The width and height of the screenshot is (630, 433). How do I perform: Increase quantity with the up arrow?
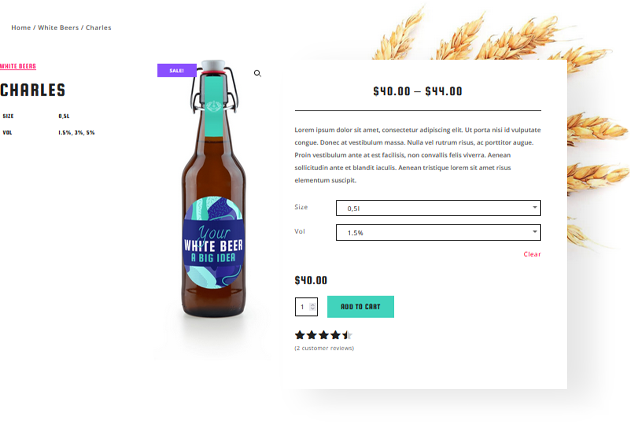(313, 305)
